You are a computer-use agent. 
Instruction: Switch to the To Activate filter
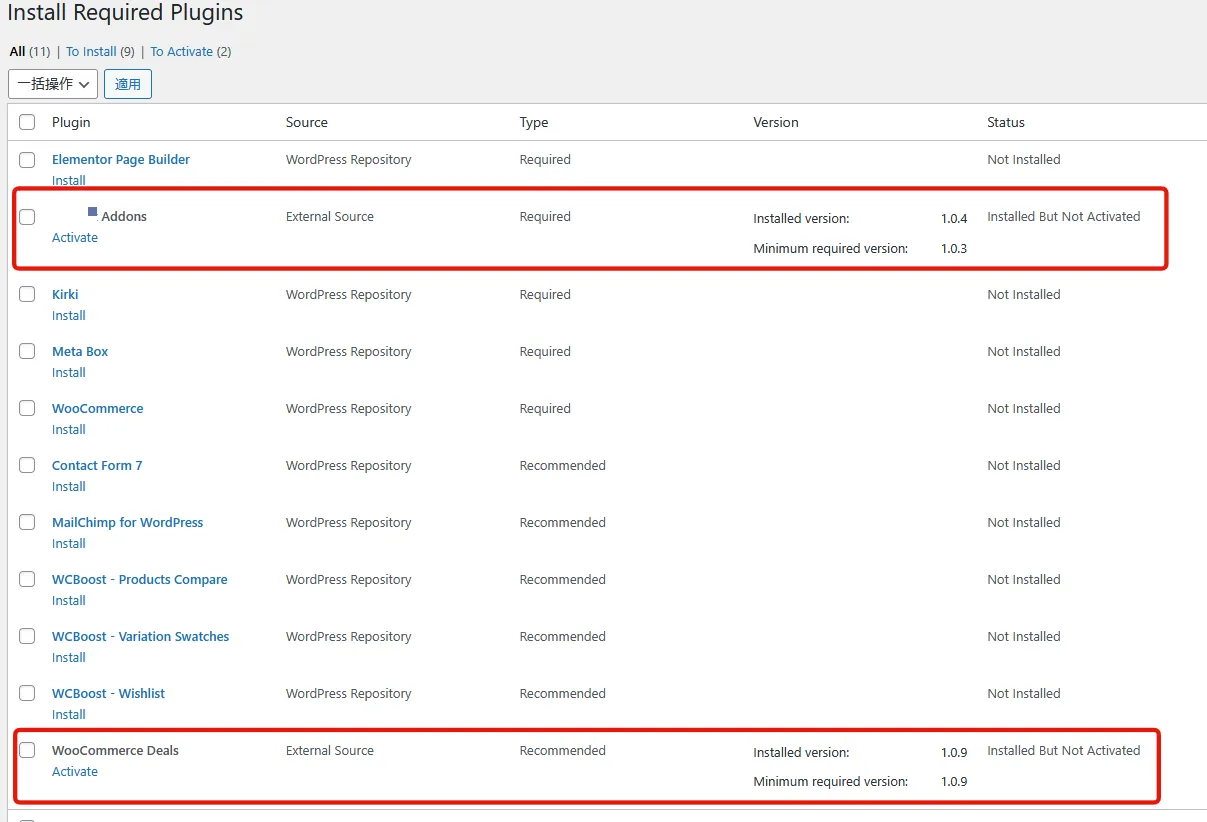click(181, 52)
